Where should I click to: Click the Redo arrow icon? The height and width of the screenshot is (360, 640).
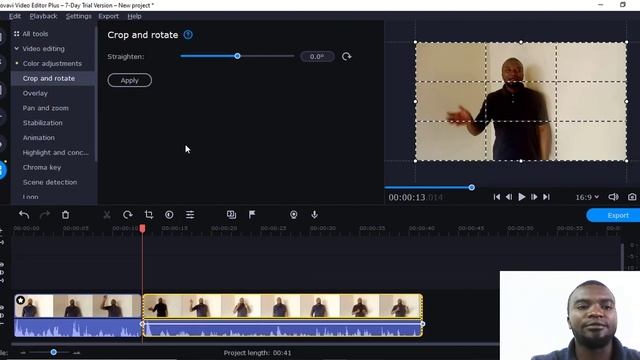pyautogui.click(x=45, y=215)
